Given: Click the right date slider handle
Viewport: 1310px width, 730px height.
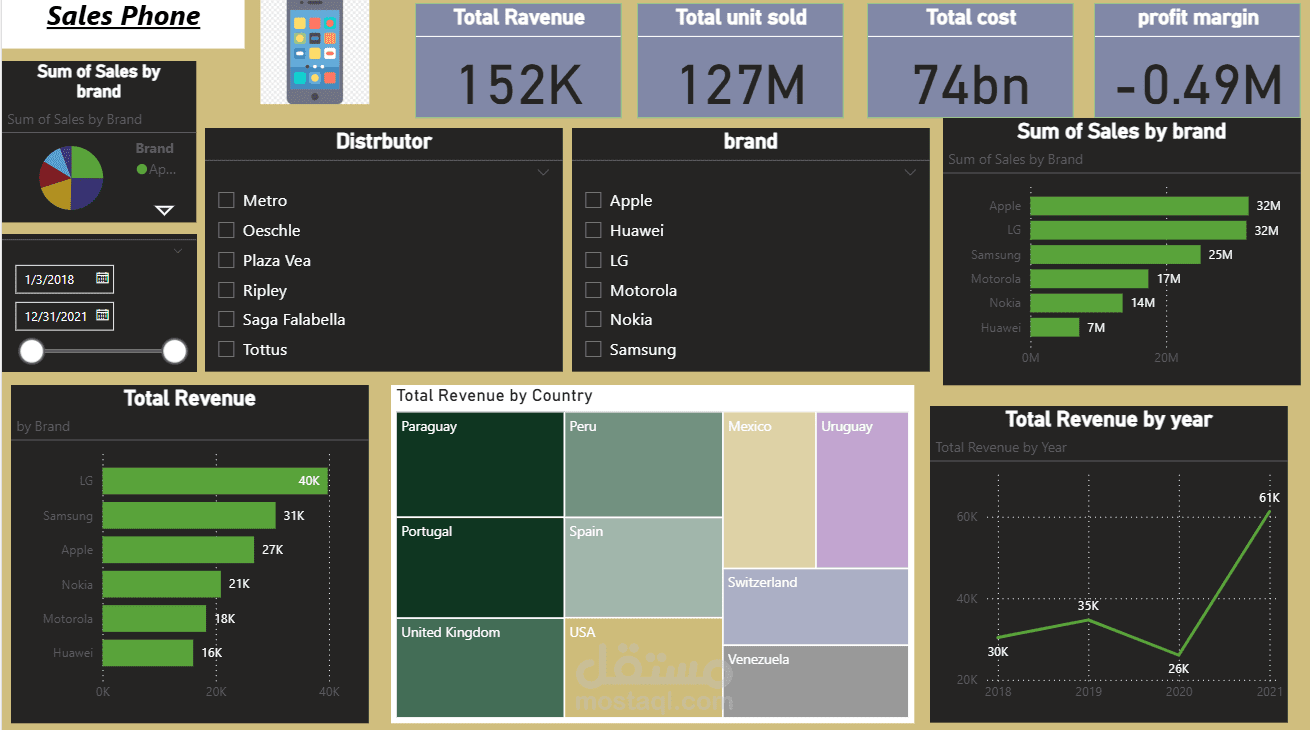Looking at the screenshot, I should (175, 351).
